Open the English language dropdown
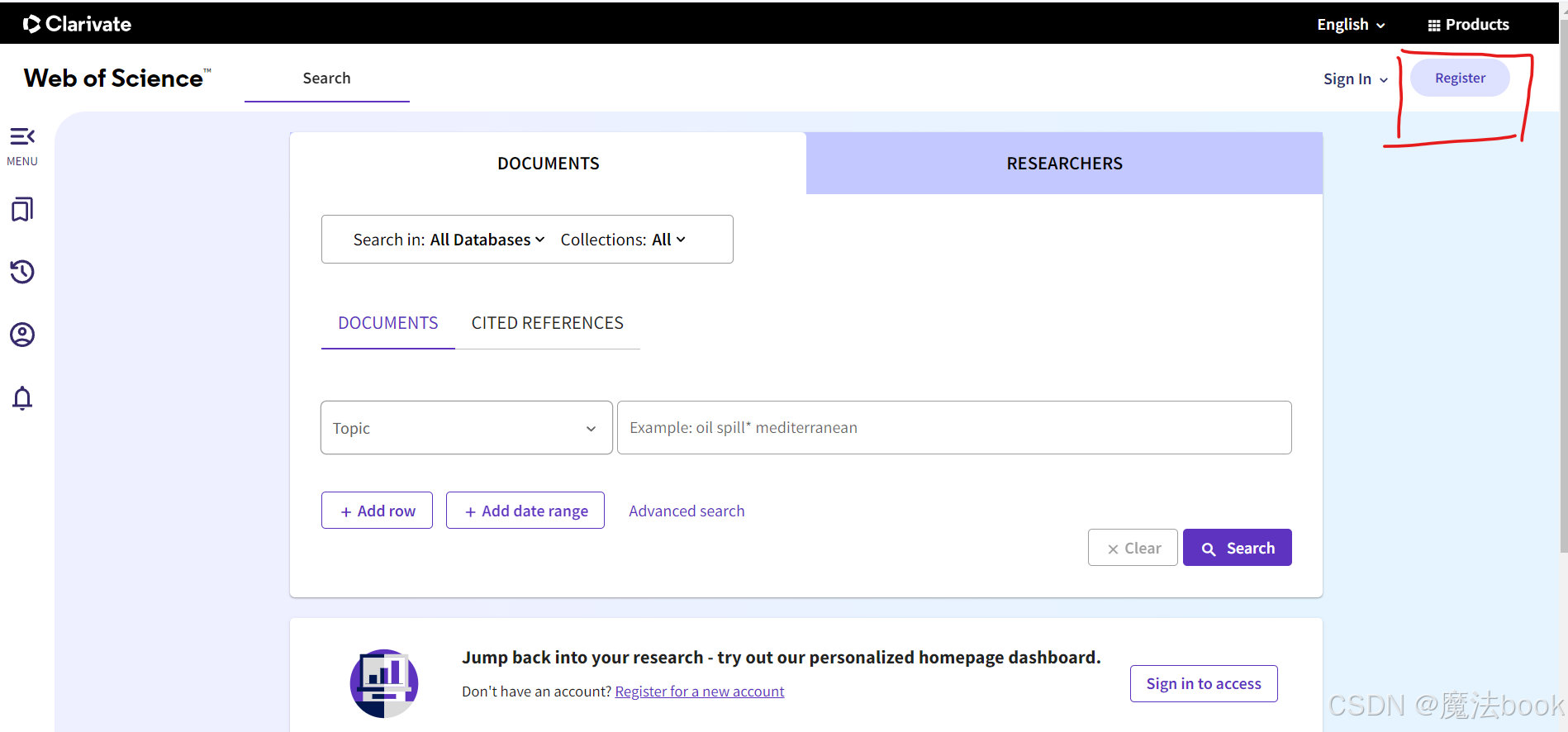Image resolution: width=1568 pixels, height=732 pixels. (1351, 25)
